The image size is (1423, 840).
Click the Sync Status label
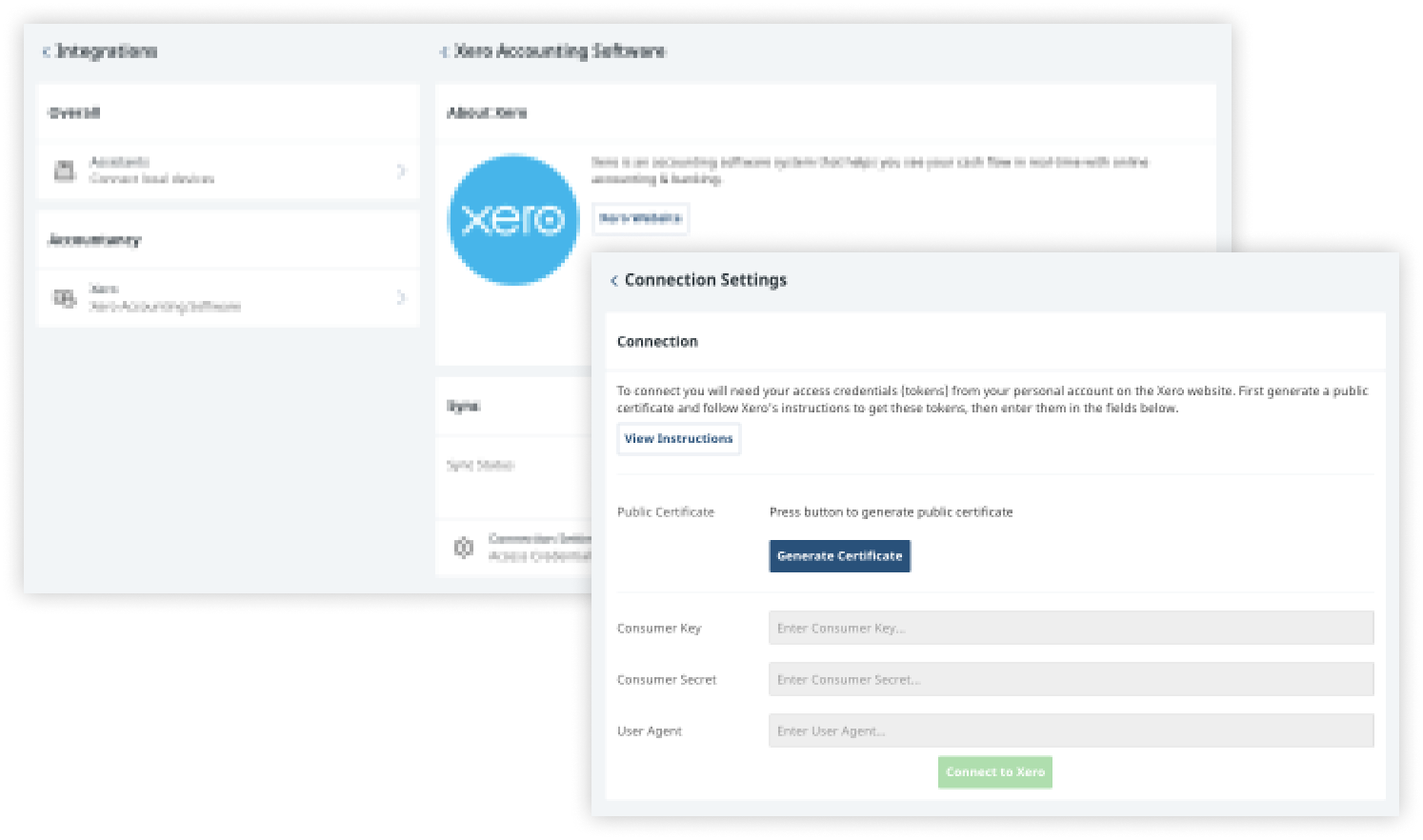click(481, 466)
